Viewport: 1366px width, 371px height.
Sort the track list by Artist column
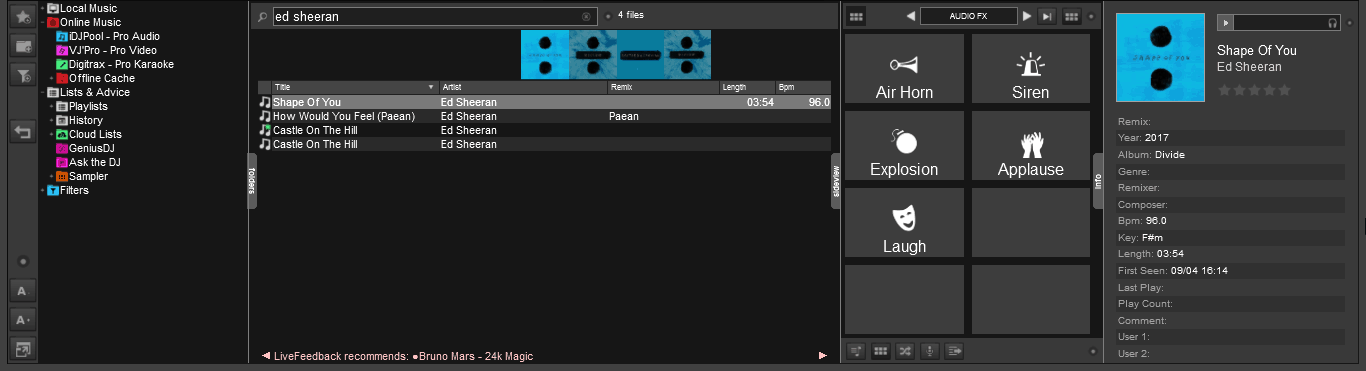[522, 88]
